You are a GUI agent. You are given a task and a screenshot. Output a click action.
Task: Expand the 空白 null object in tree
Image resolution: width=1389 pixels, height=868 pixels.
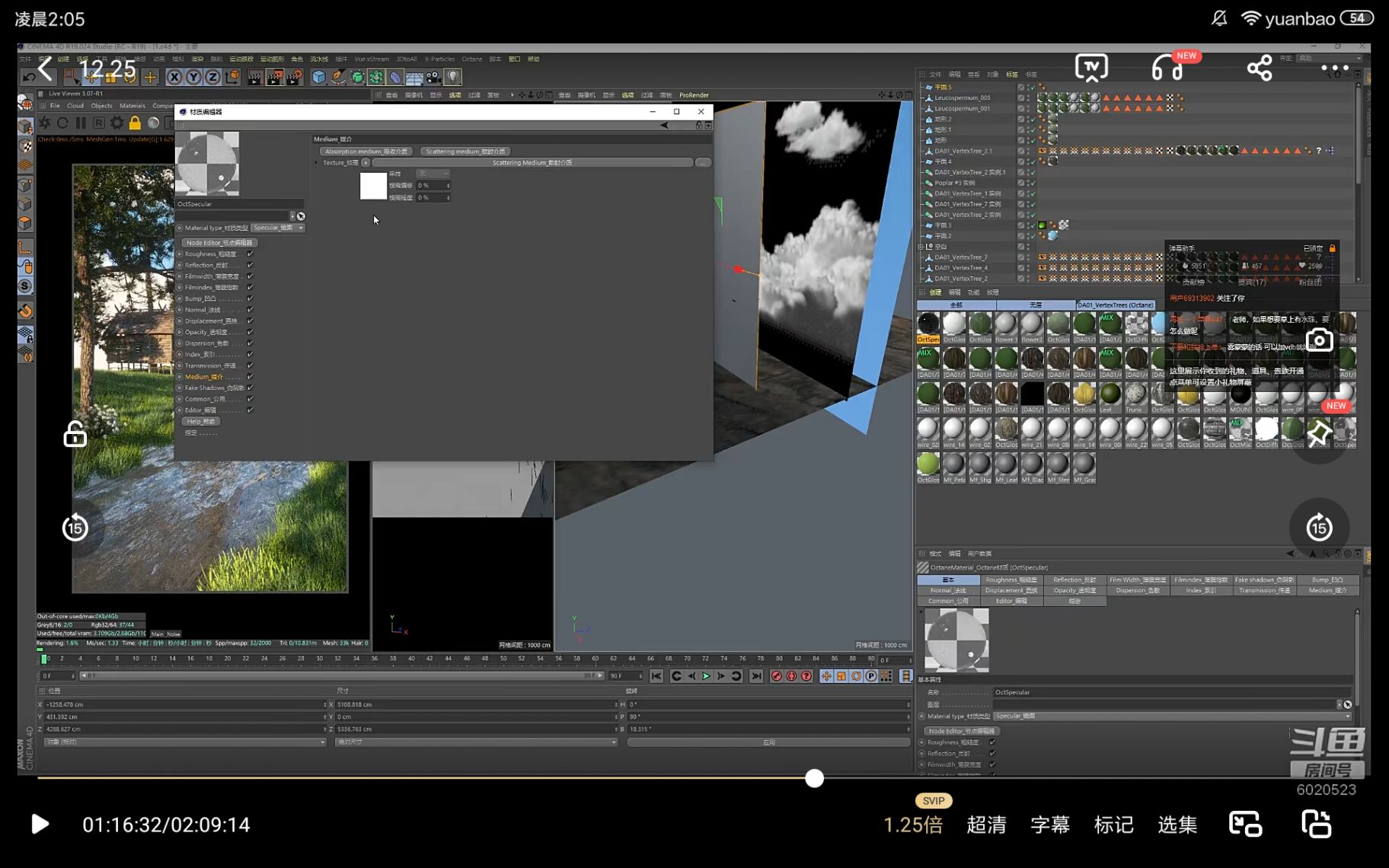click(921, 247)
